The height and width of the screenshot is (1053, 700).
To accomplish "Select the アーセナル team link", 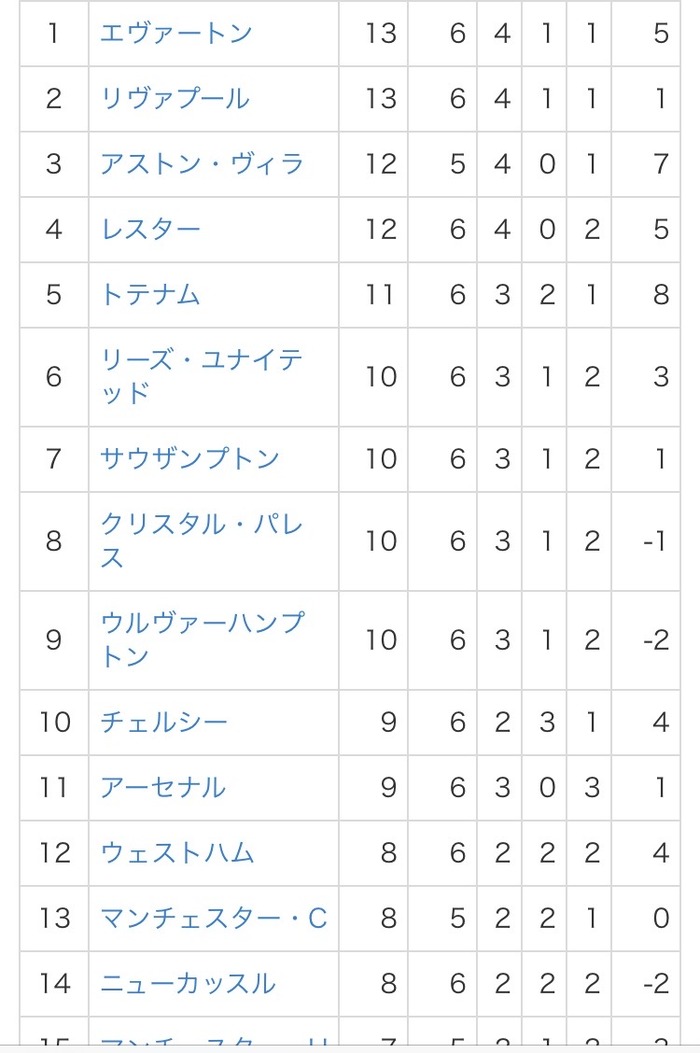I will (x=163, y=788).
